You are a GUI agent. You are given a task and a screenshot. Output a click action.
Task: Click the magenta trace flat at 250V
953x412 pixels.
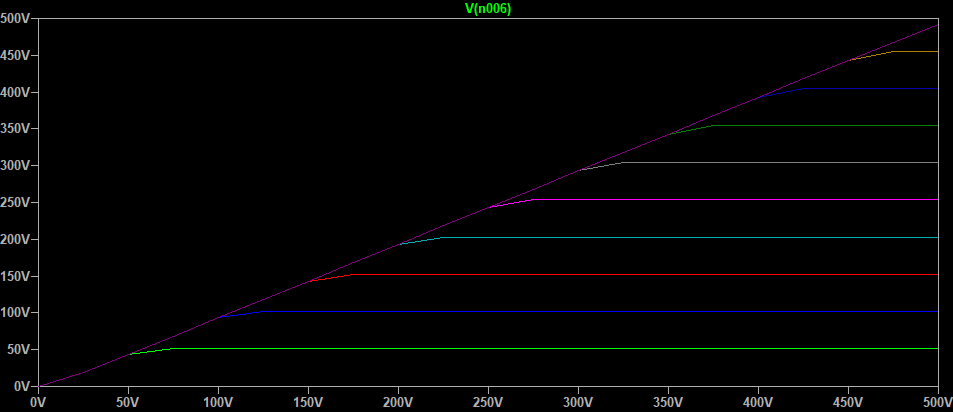tap(735, 199)
